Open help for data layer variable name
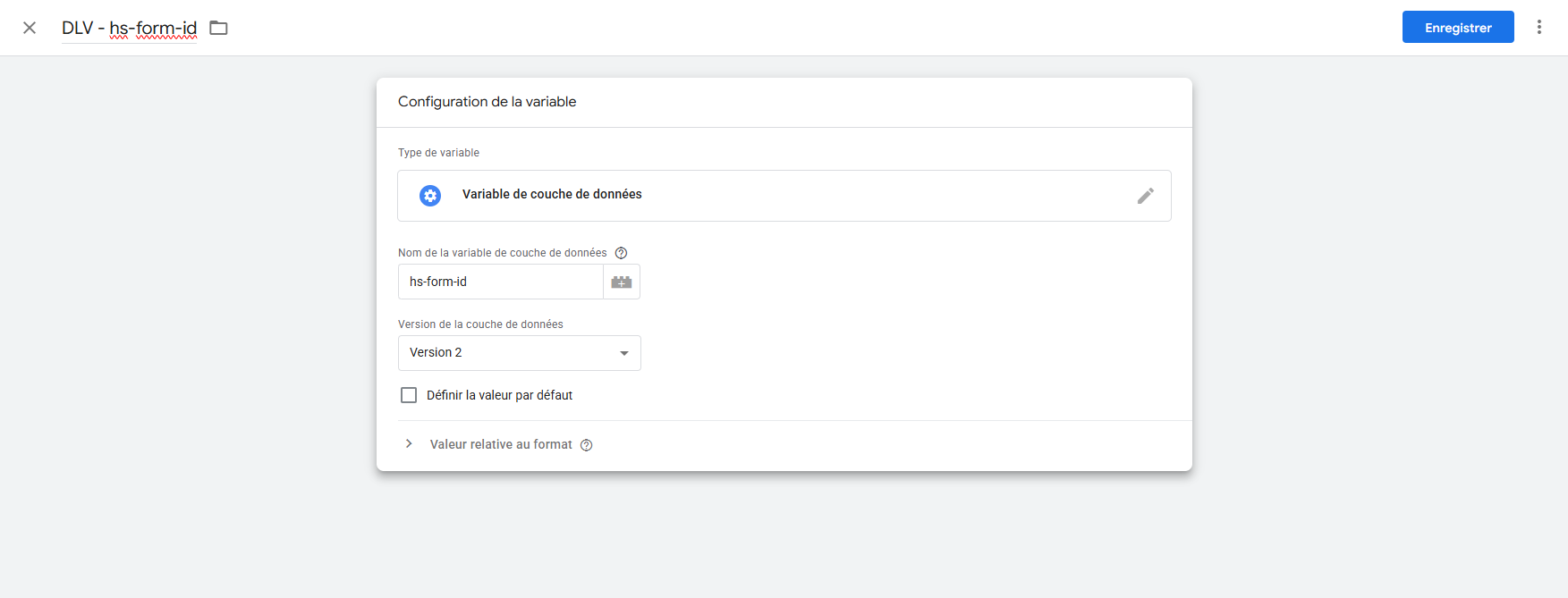The width and height of the screenshot is (1568, 598). (x=621, y=253)
